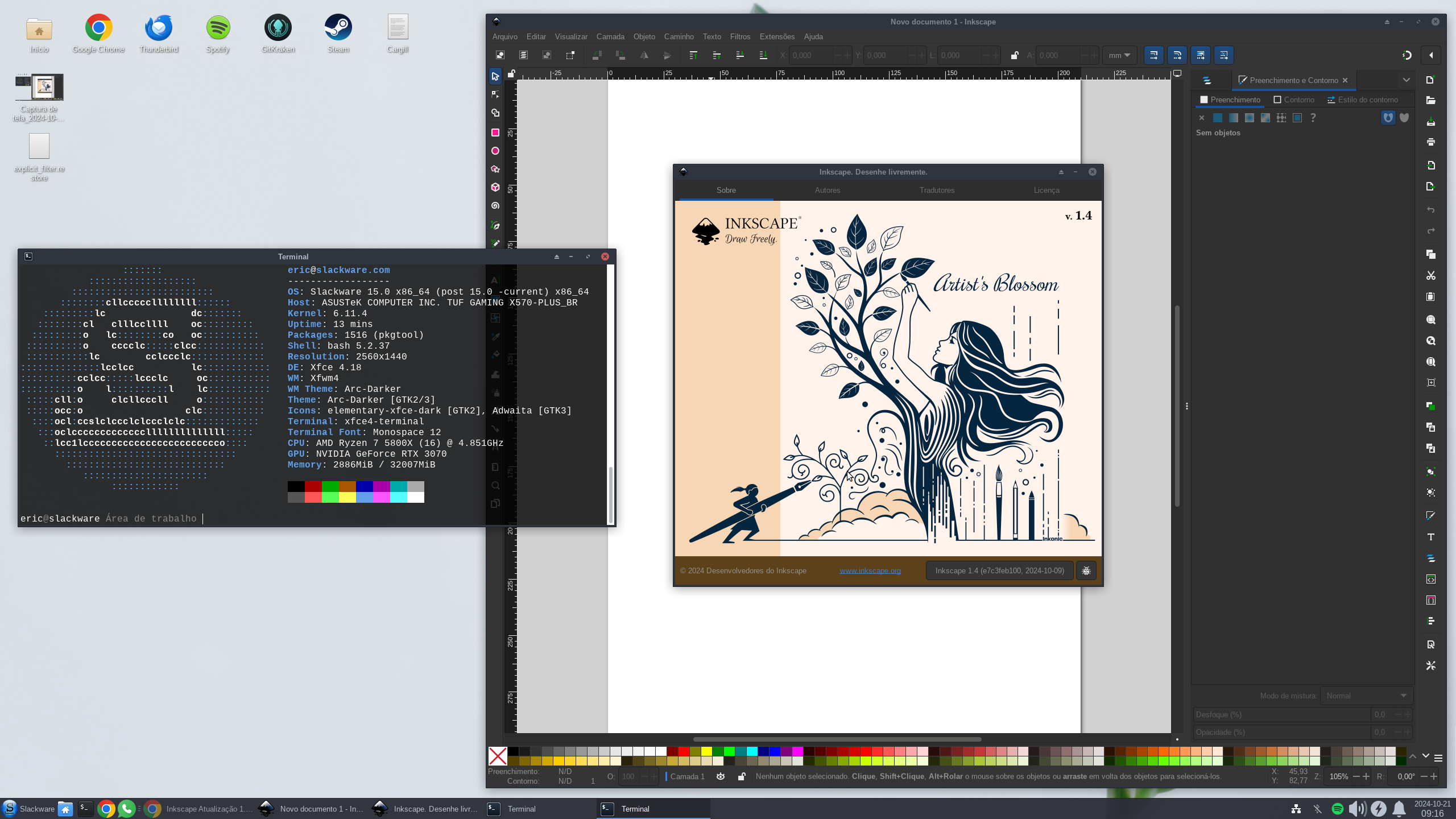Viewport: 1456px width, 819px height.
Task: Select the Shape builder tool
Action: click(x=495, y=113)
